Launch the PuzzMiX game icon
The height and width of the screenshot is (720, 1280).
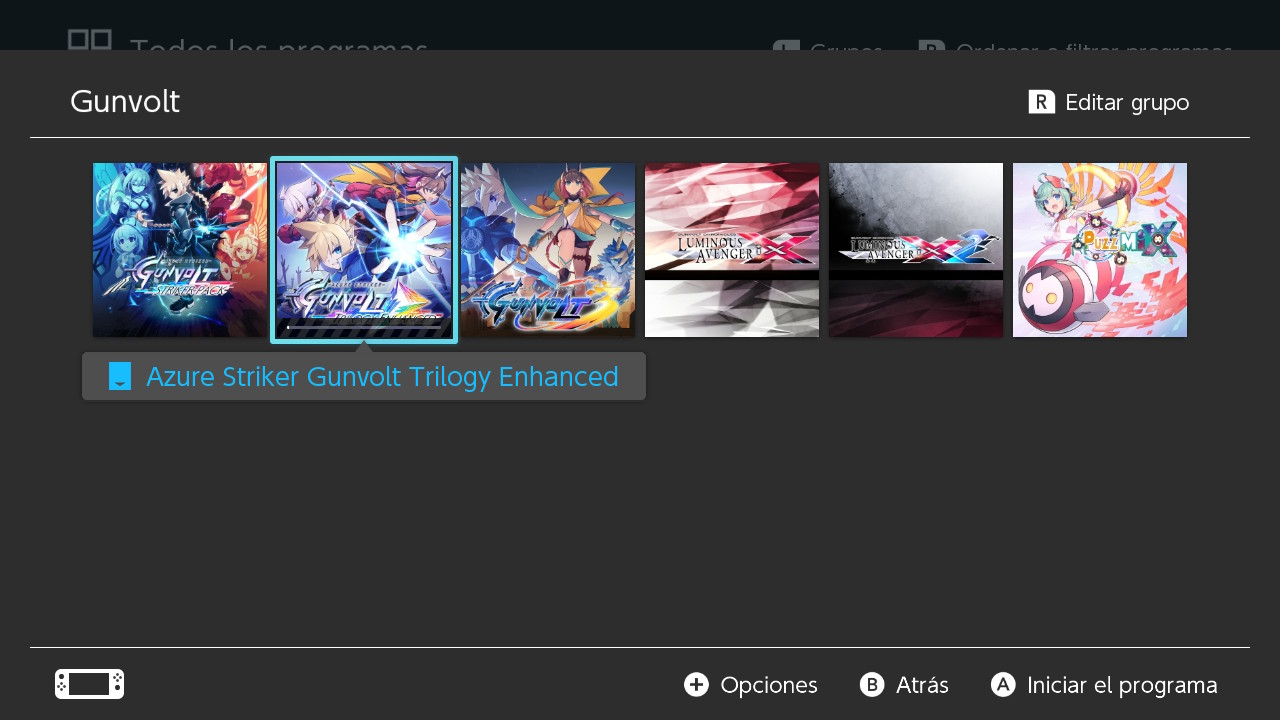coord(1100,250)
